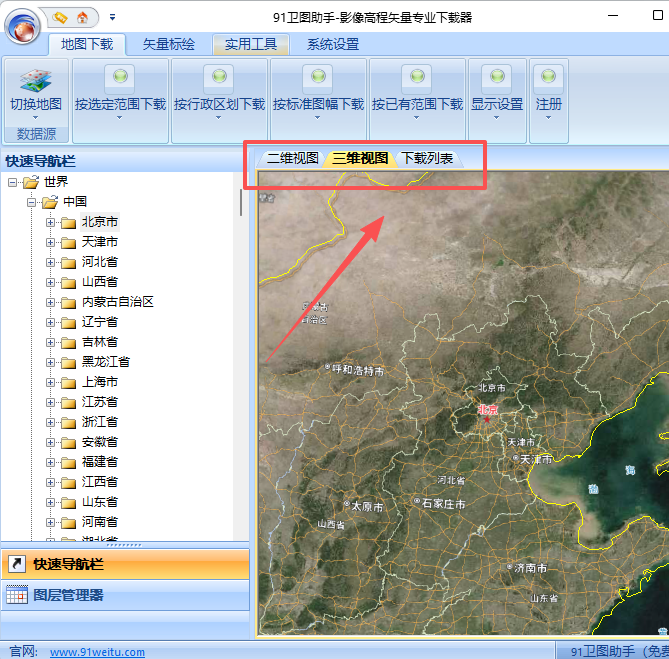669x659 pixels.
Task: Click the red star marking 北京 on map
Action: point(487,419)
